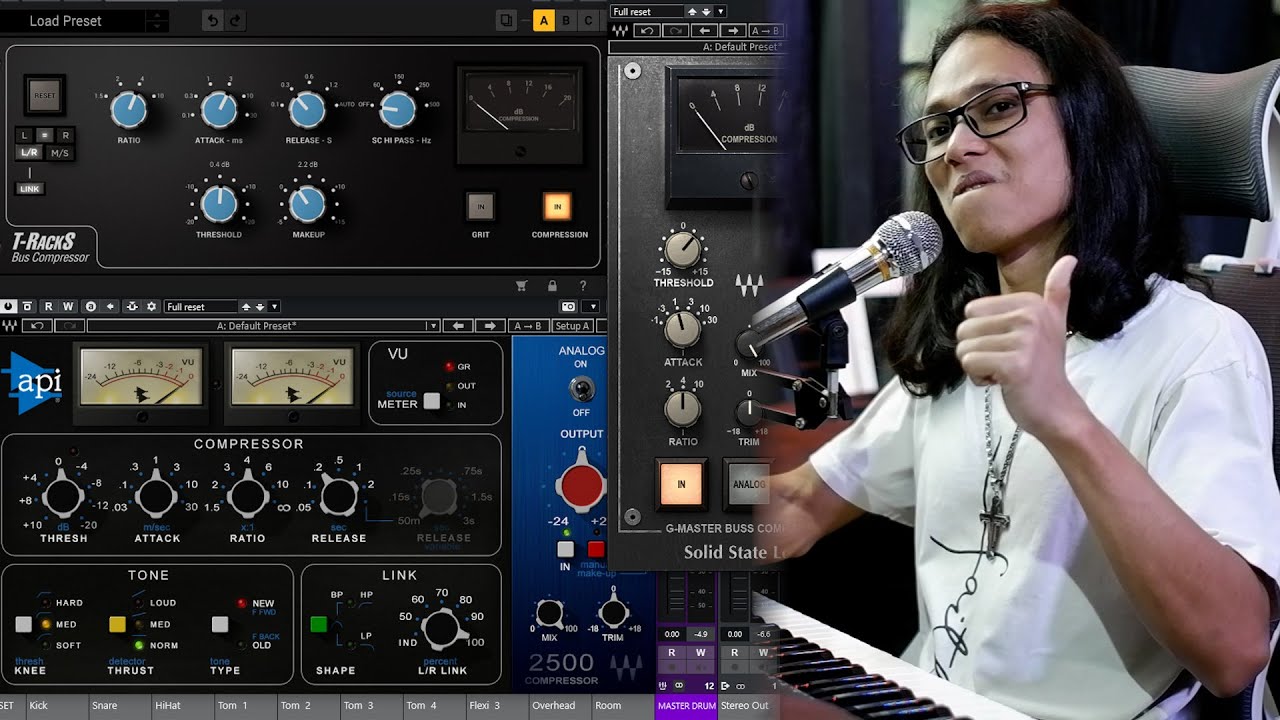Select preset slot B in T-RackS

566,20
